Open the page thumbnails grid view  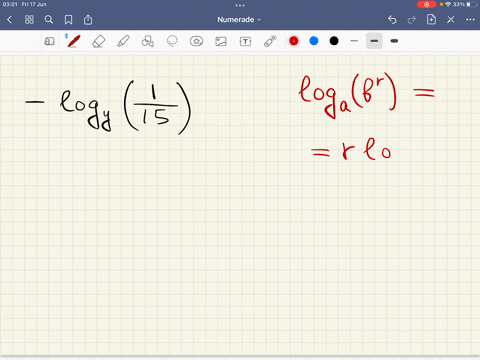click(x=29, y=20)
